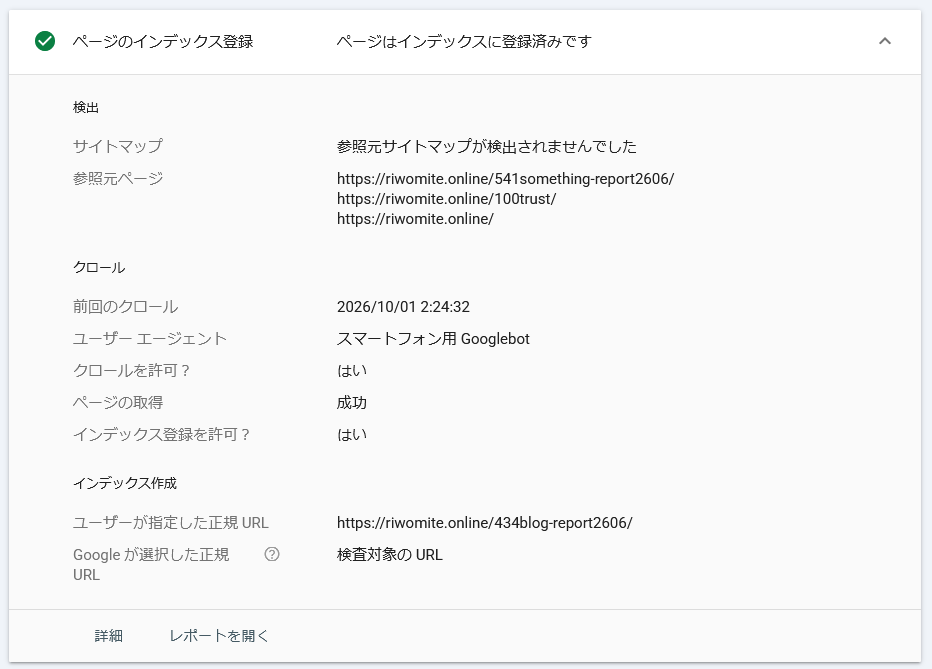This screenshot has height=669, width=932.
Task: Select the クロール section heading
Action: 99,268
